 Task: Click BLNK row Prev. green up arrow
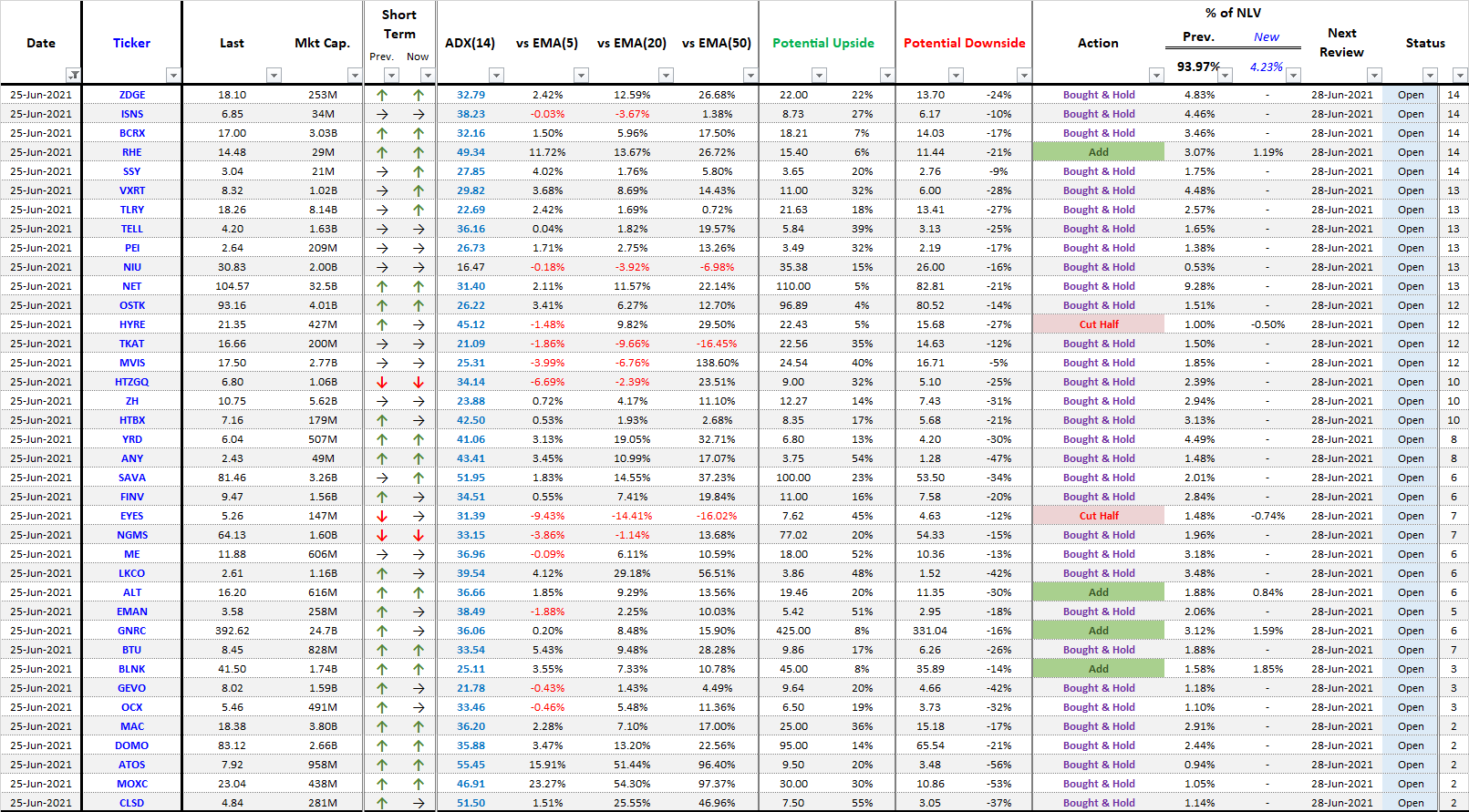click(382, 669)
